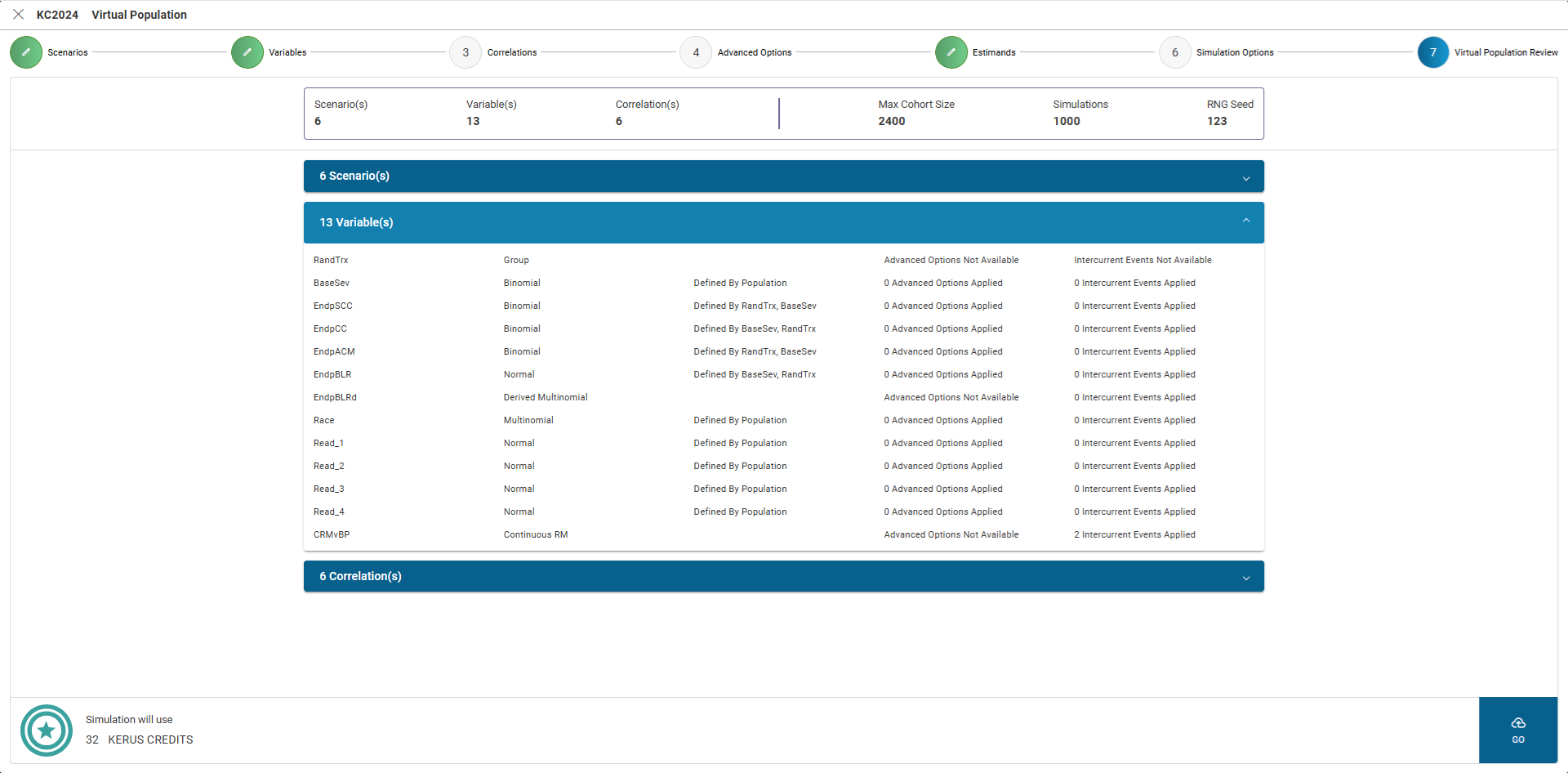1568x773 pixels.
Task: Select step 4 circle for Advanced Options
Action: (696, 52)
